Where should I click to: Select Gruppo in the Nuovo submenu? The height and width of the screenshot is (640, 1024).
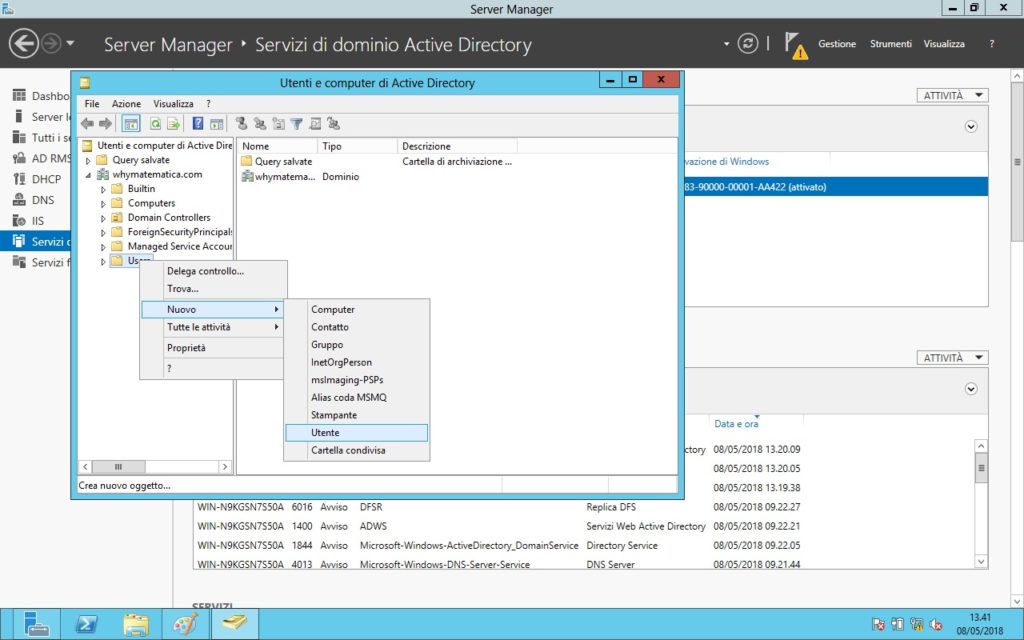click(357, 345)
